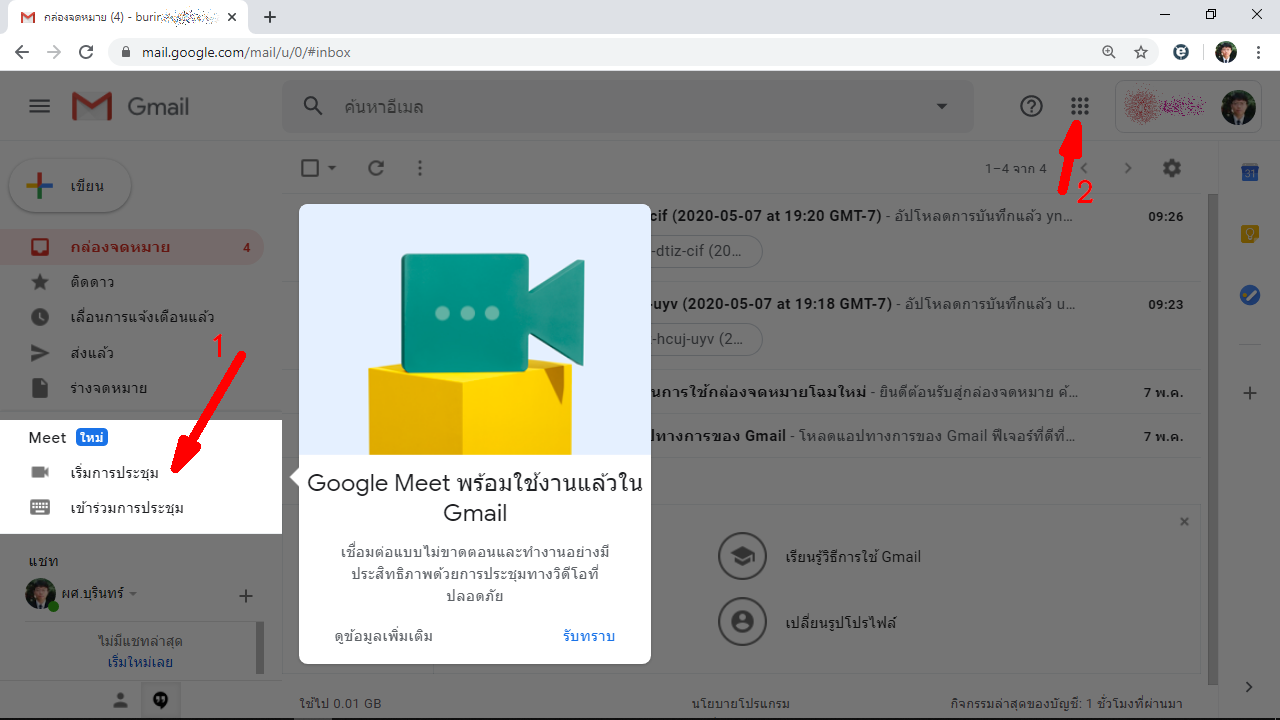Open Google Tasks in side panel
1280x720 pixels.
click(1249, 295)
